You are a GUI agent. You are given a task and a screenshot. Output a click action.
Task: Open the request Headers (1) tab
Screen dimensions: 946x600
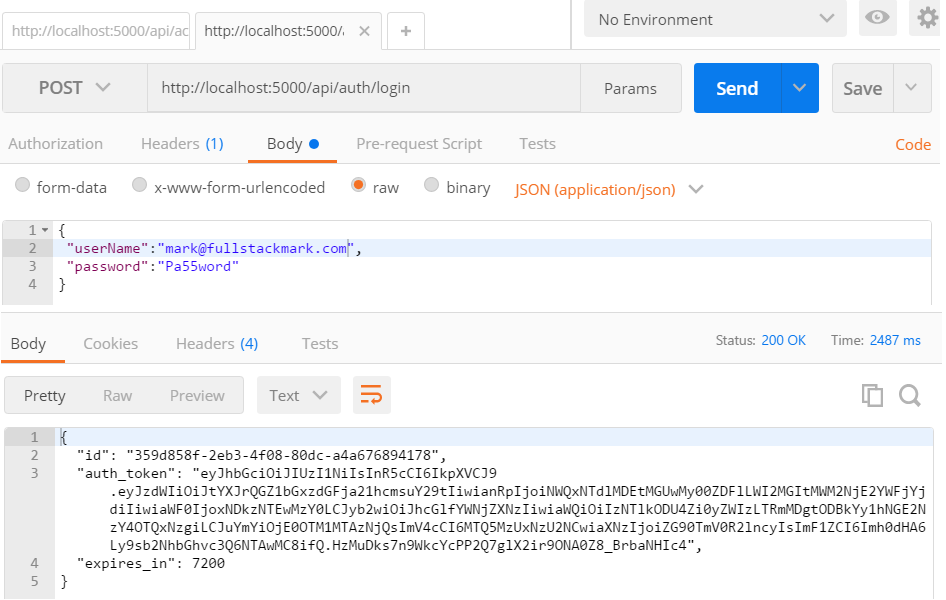coord(182,144)
